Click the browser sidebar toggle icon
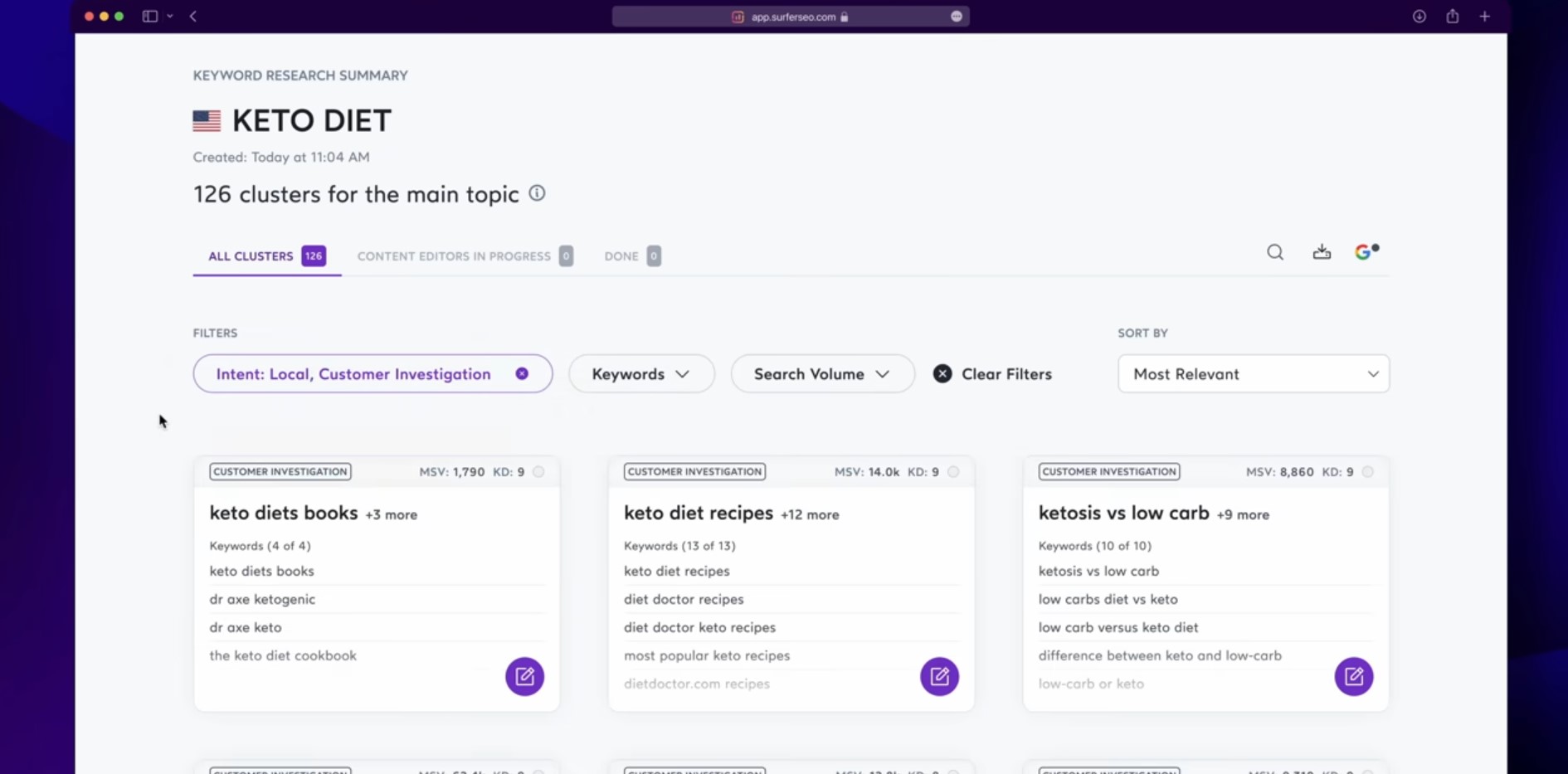Viewport: 1568px width, 774px height. [150, 16]
